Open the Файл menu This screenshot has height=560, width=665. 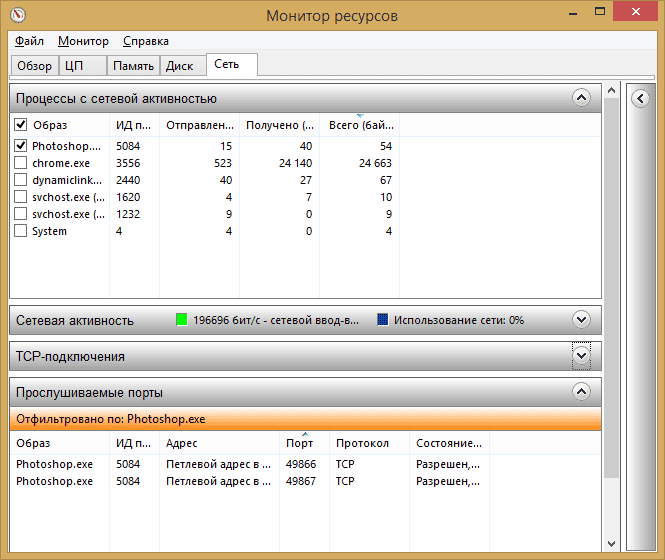30,41
